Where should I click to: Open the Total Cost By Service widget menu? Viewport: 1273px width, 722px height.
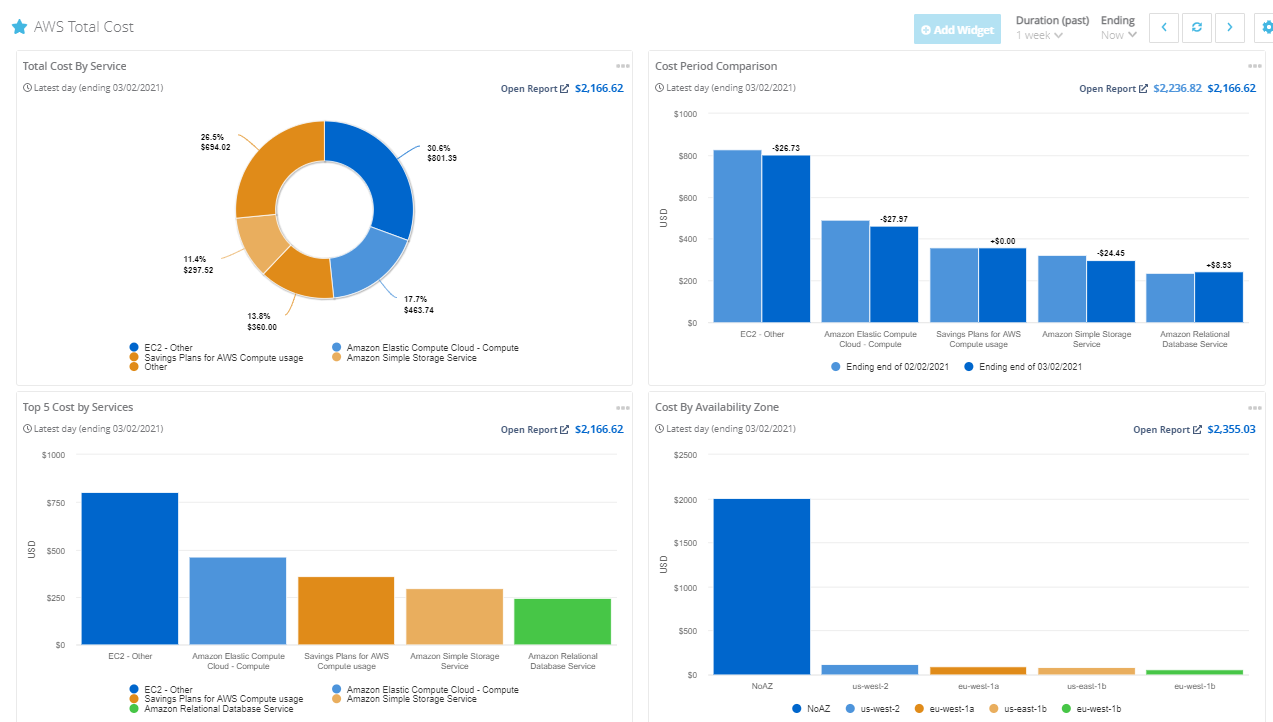click(623, 66)
